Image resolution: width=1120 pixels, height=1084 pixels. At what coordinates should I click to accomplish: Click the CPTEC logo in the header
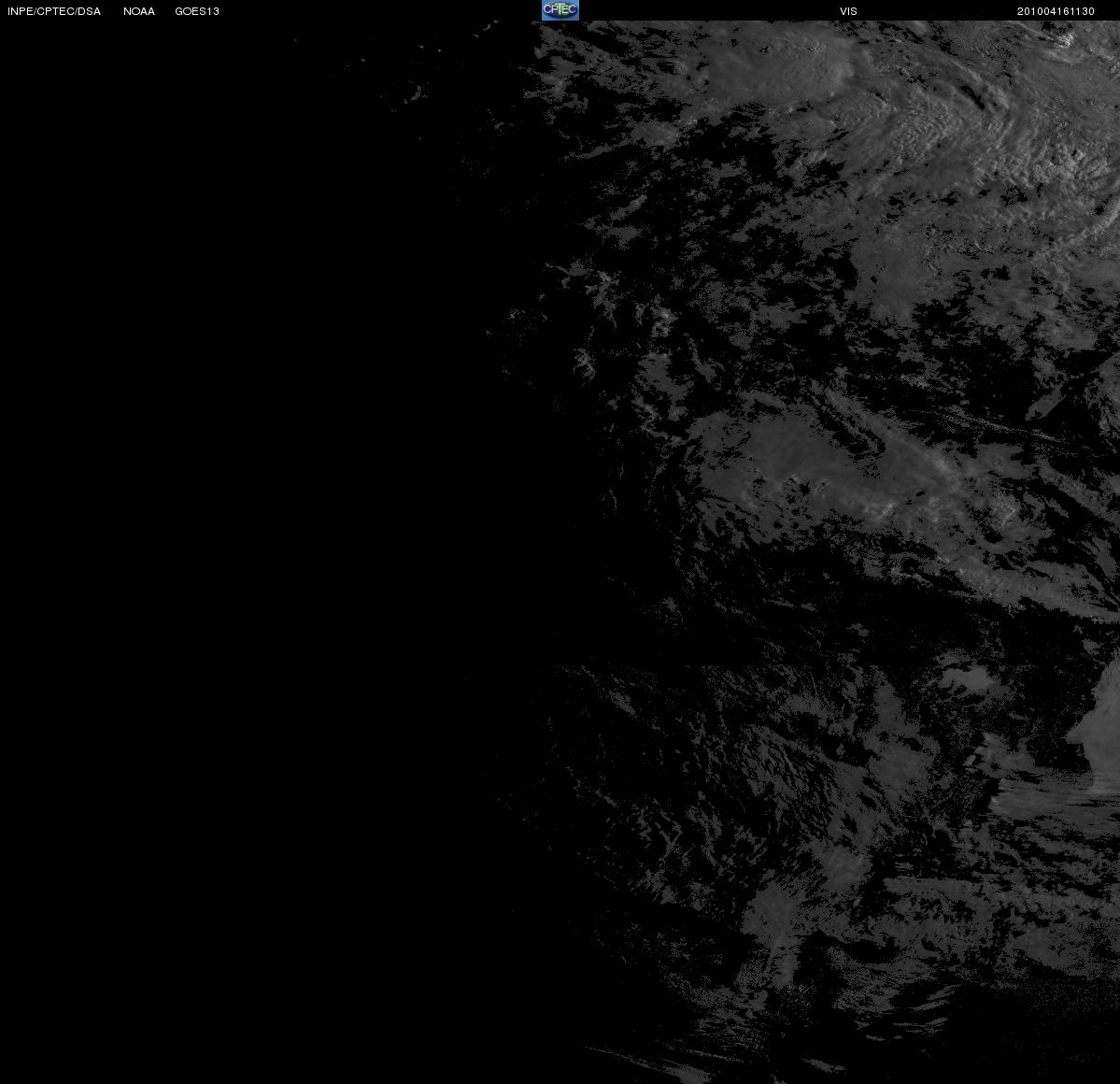pos(560,10)
